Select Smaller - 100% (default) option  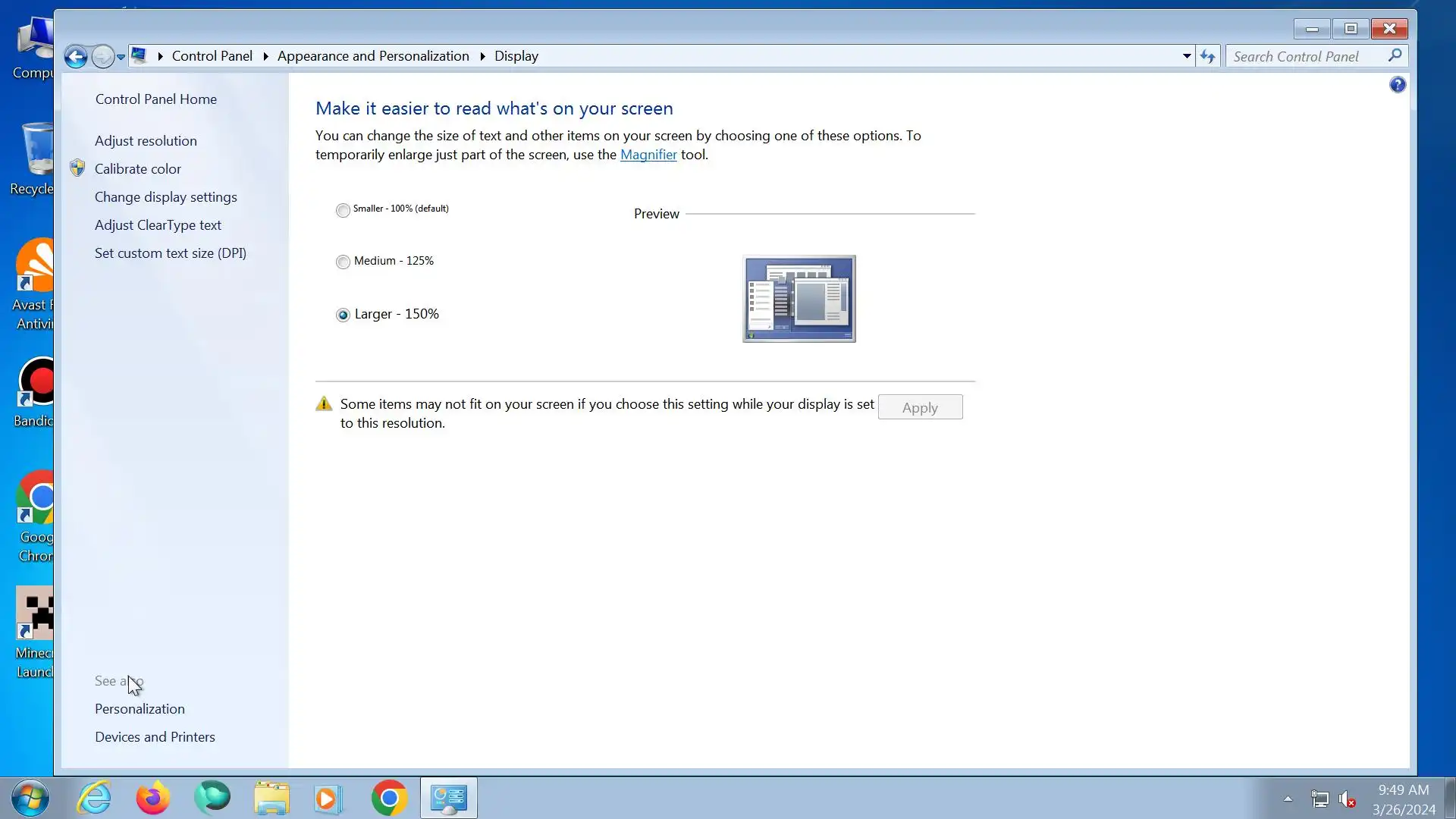pyautogui.click(x=343, y=210)
